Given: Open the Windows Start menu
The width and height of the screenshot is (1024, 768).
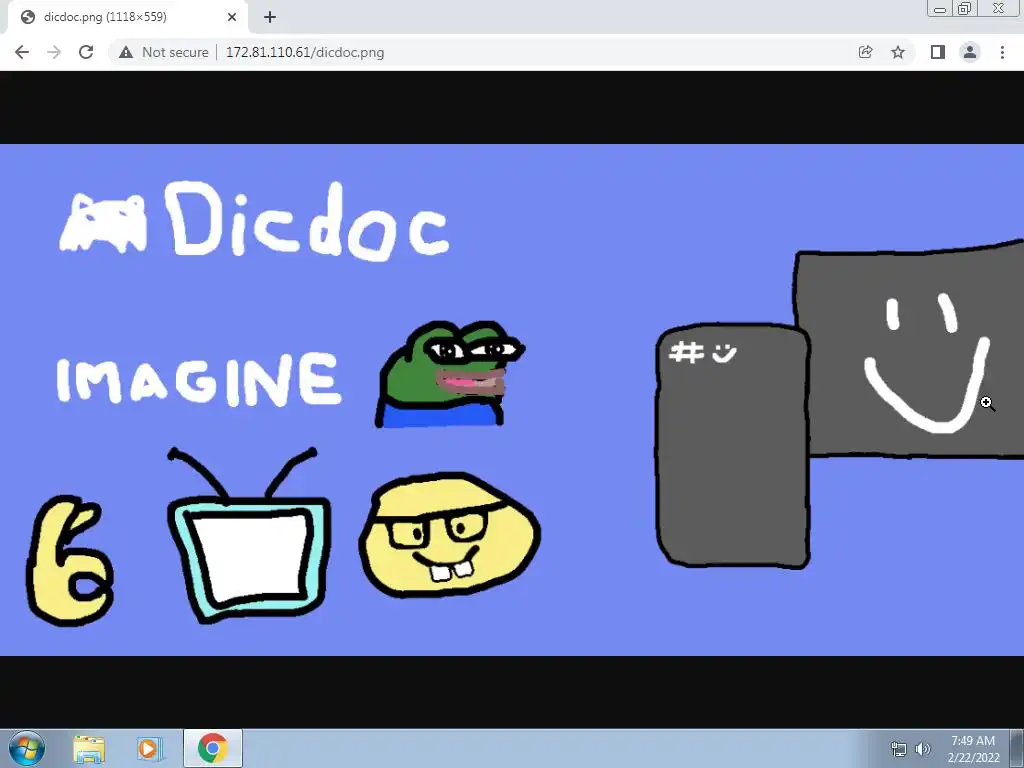Looking at the screenshot, I should pos(27,748).
